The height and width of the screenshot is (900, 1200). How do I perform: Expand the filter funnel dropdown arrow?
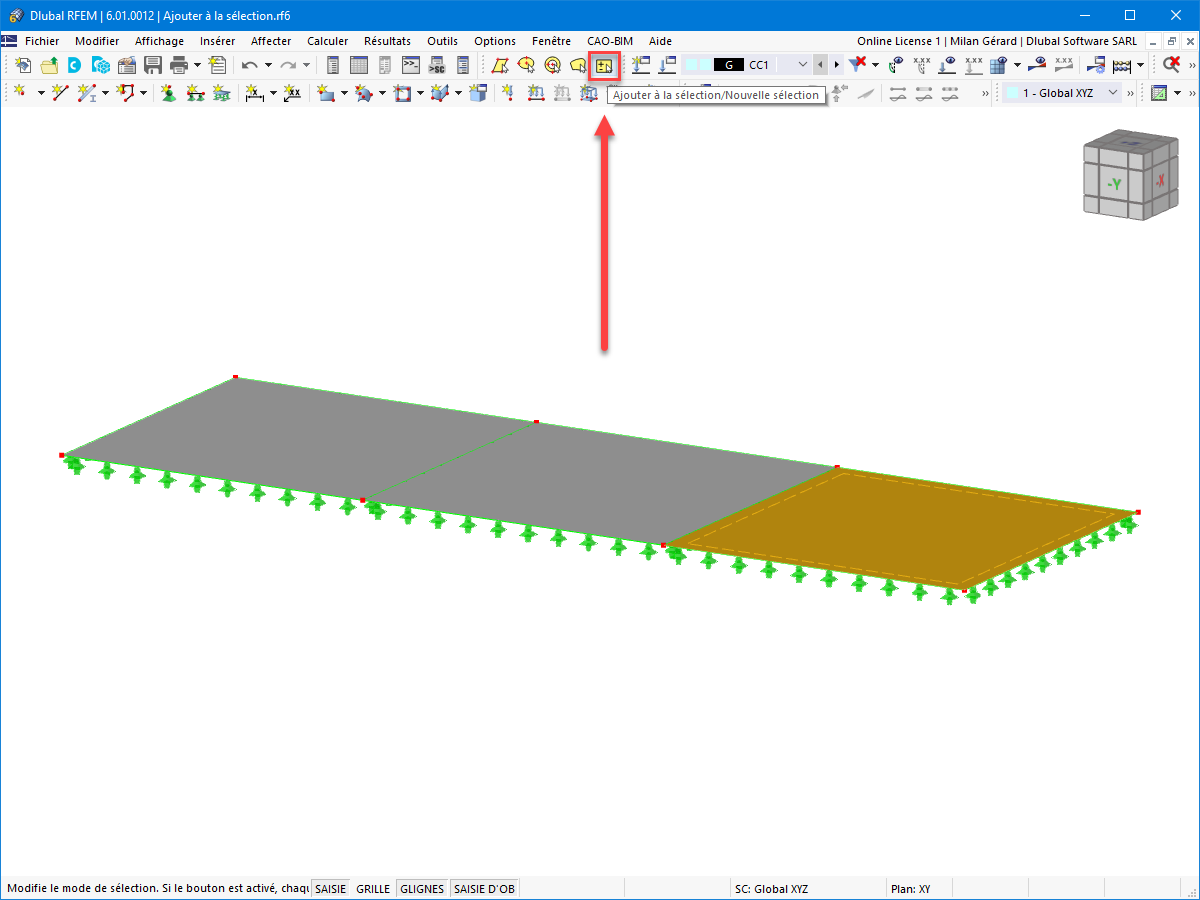point(875,65)
